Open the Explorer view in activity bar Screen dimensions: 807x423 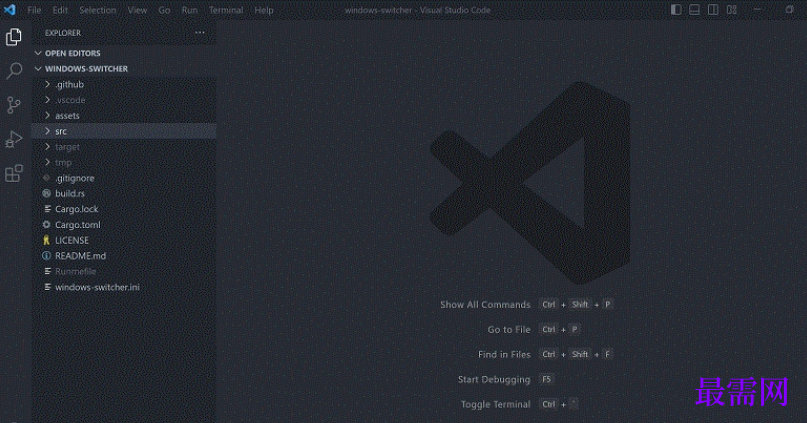coord(14,37)
